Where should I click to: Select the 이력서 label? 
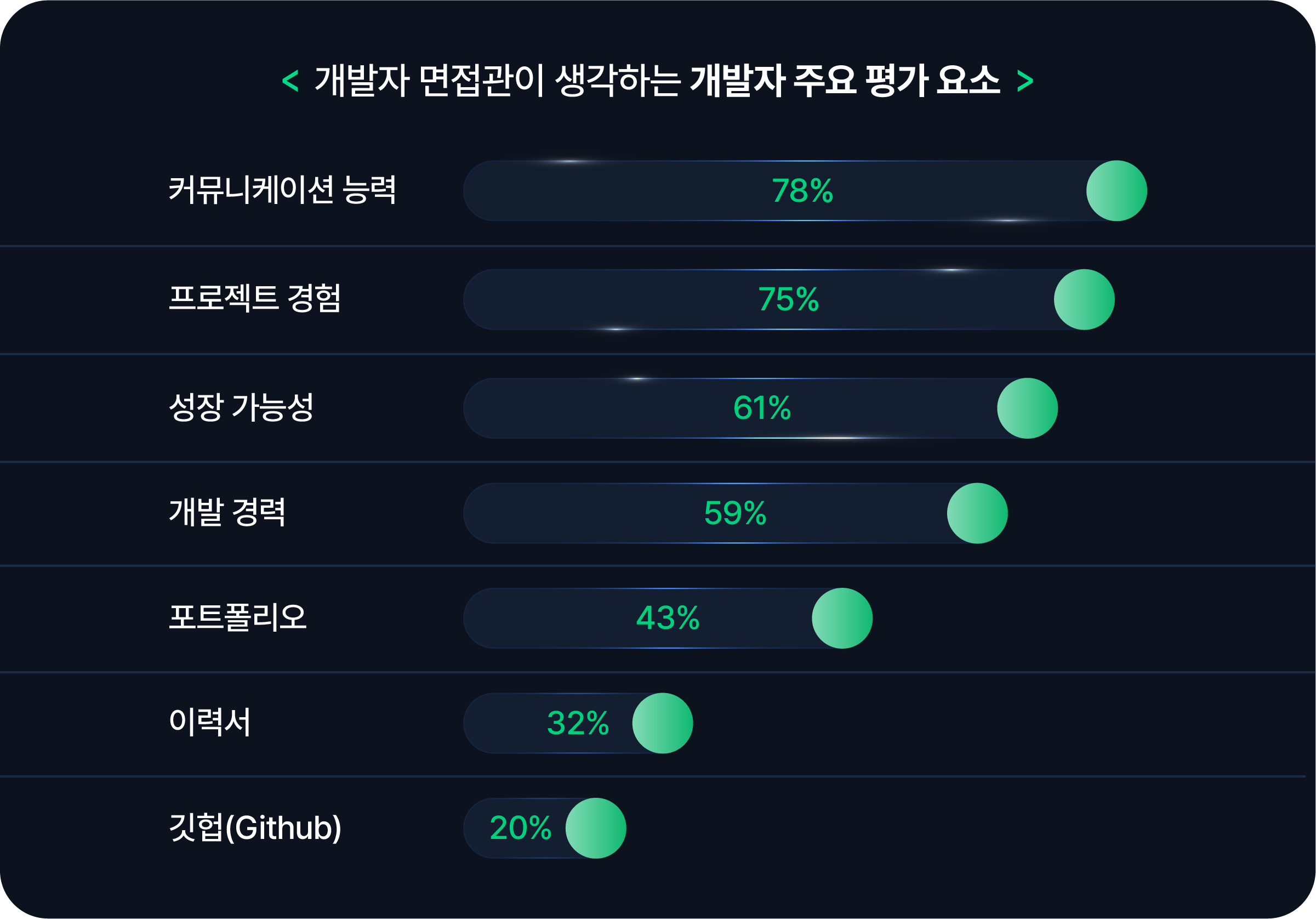(x=210, y=722)
